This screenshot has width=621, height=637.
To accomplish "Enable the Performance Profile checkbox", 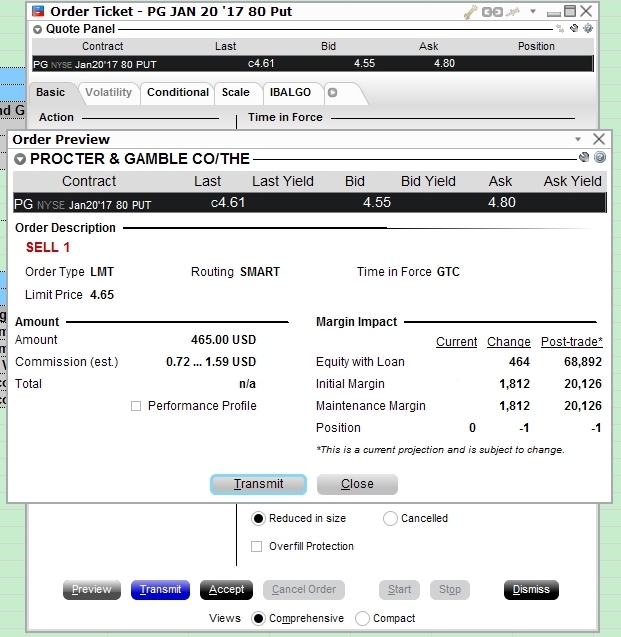I will point(136,406).
